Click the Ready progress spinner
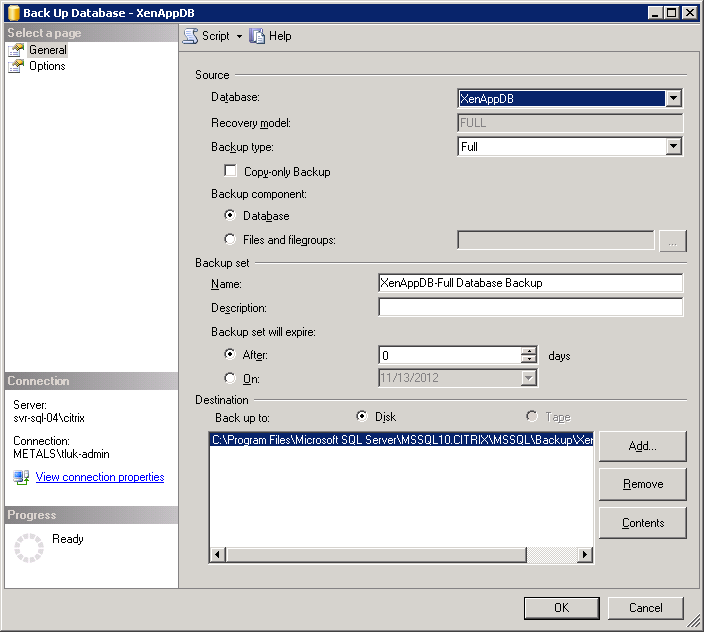This screenshot has width=704, height=632. [29, 548]
